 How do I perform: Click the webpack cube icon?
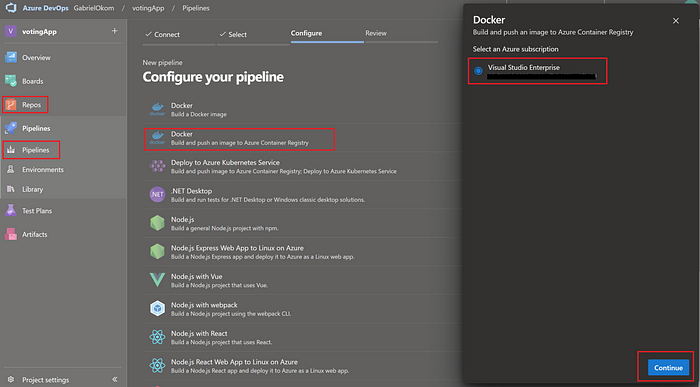coord(157,308)
